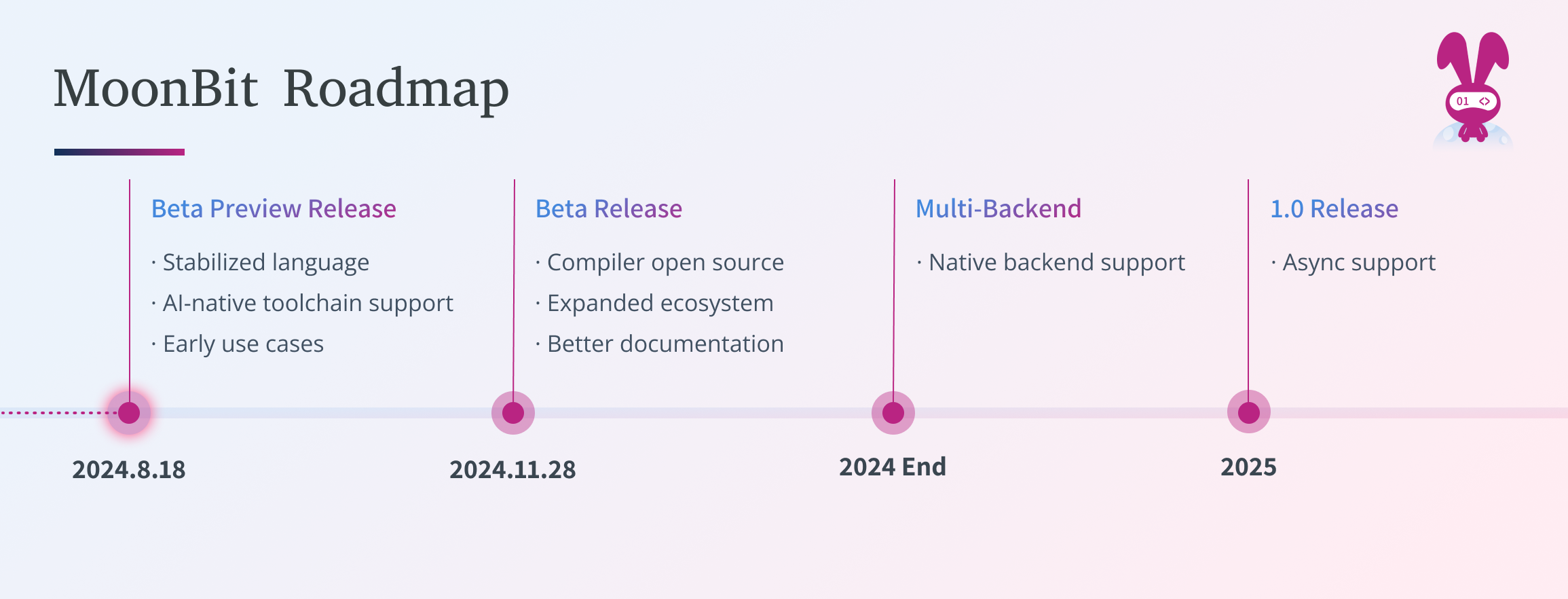Screen dimensions: 1568x599
Task: Click the MoonBit Roadmap title
Action: click(x=281, y=88)
